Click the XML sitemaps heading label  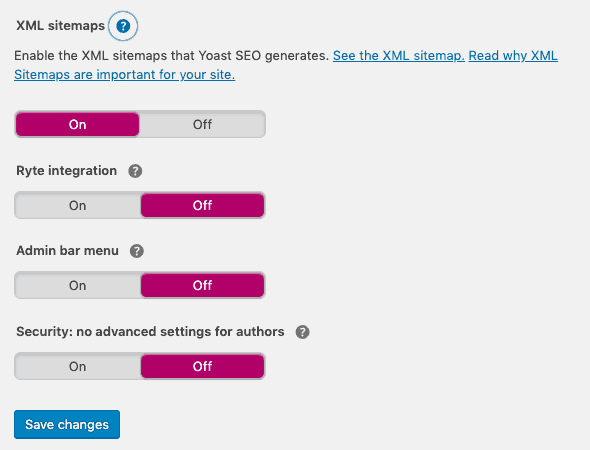tap(61, 26)
